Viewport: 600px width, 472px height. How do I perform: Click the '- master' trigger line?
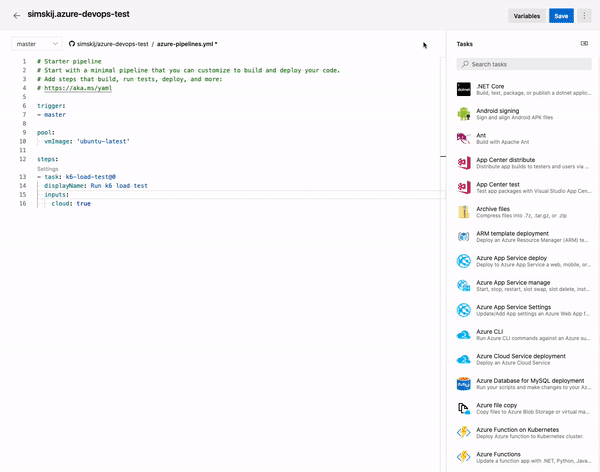(x=51, y=114)
